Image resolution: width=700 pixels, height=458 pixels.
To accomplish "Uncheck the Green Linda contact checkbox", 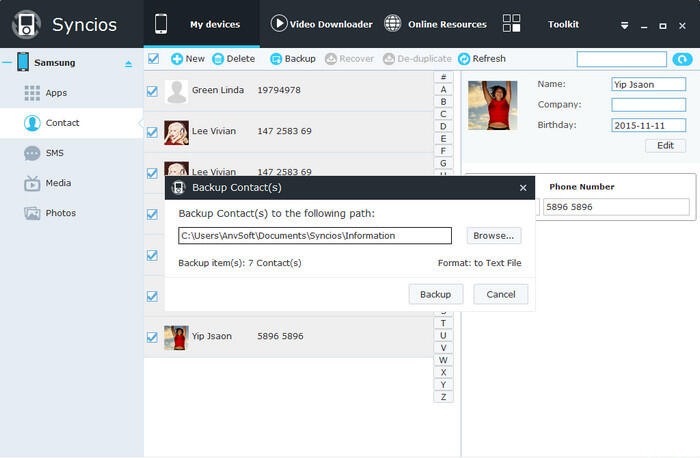I will coord(153,91).
